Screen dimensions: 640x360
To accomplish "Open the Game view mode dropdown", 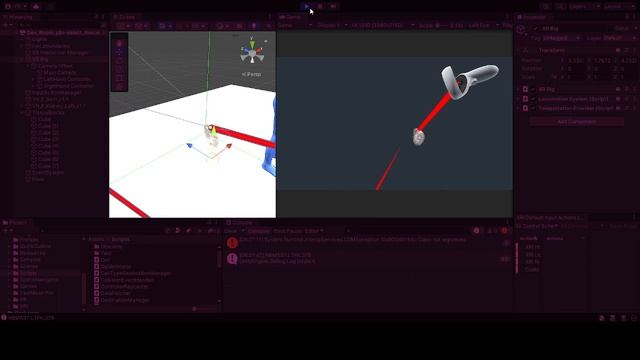I will [x=295, y=25].
